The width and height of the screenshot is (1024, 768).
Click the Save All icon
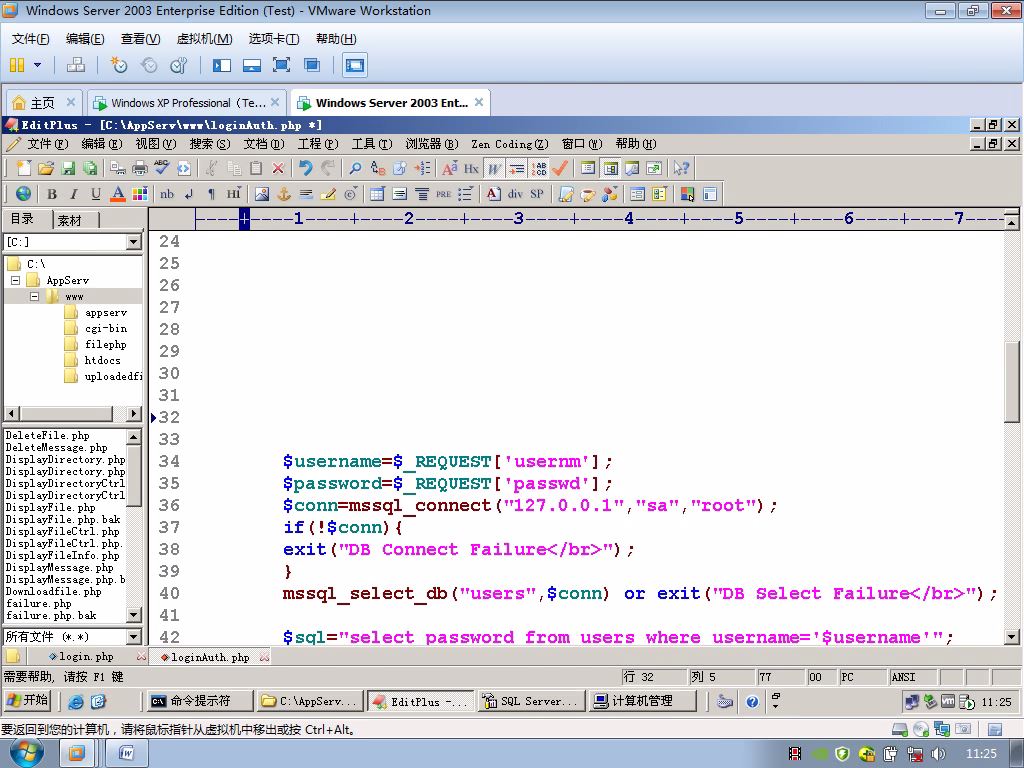click(x=89, y=168)
